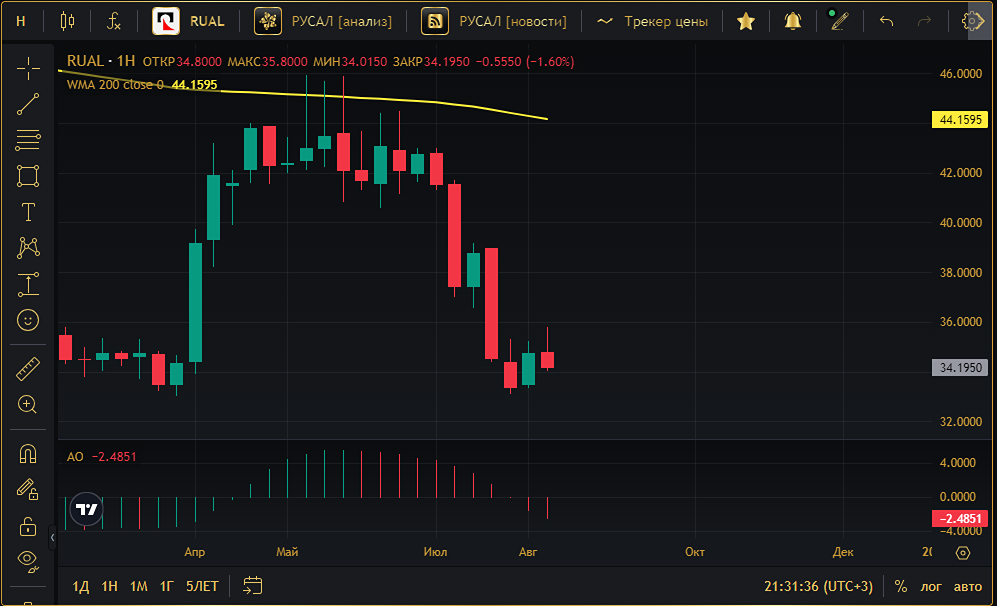Click the 40.0000 price axis label
Image resolution: width=997 pixels, height=606 pixels.
pyautogui.click(x=961, y=223)
